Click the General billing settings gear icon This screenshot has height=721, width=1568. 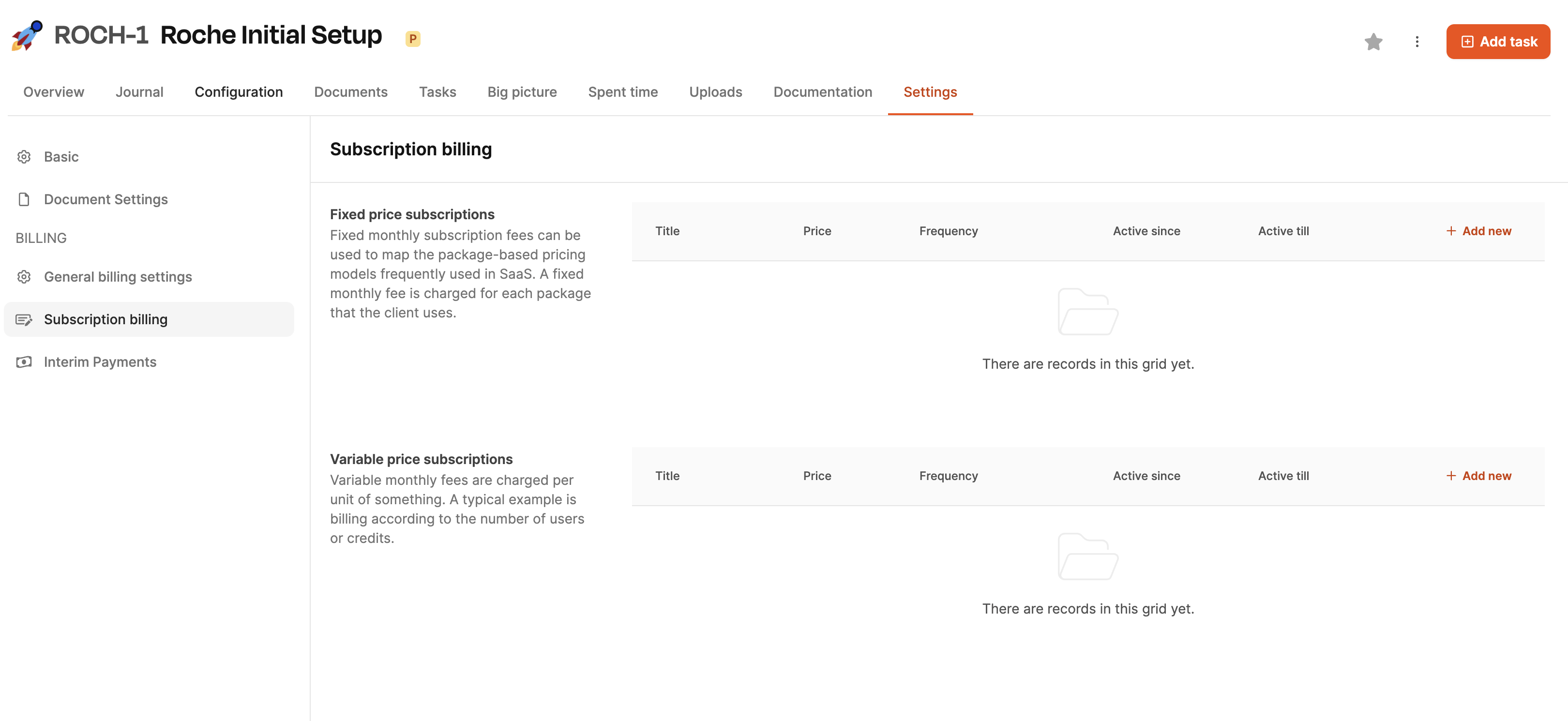pyautogui.click(x=24, y=277)
